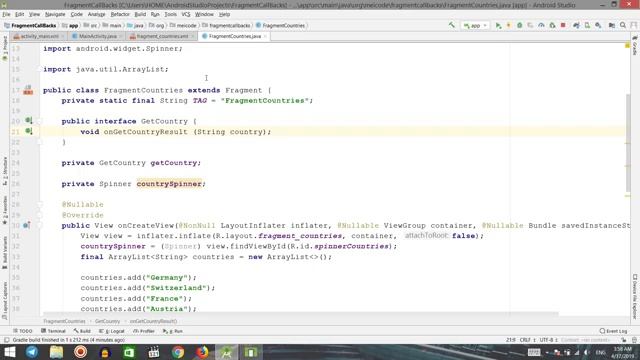The width and height of the screenshot is (640, 360).
Task: Click the UTF-8 encoding selector
Action: coord(549,340)
